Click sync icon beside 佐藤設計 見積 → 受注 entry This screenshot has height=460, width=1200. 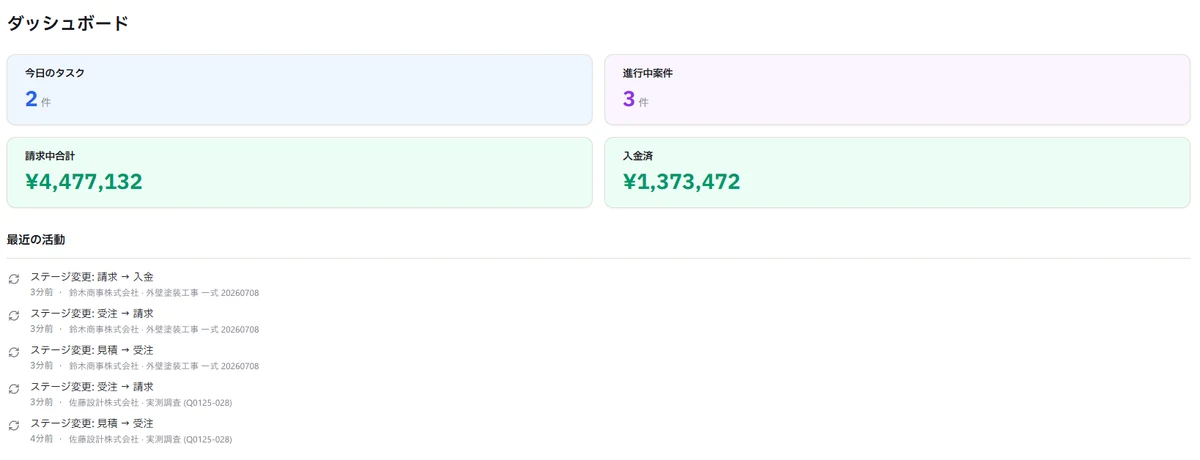[x=14, y=426]
